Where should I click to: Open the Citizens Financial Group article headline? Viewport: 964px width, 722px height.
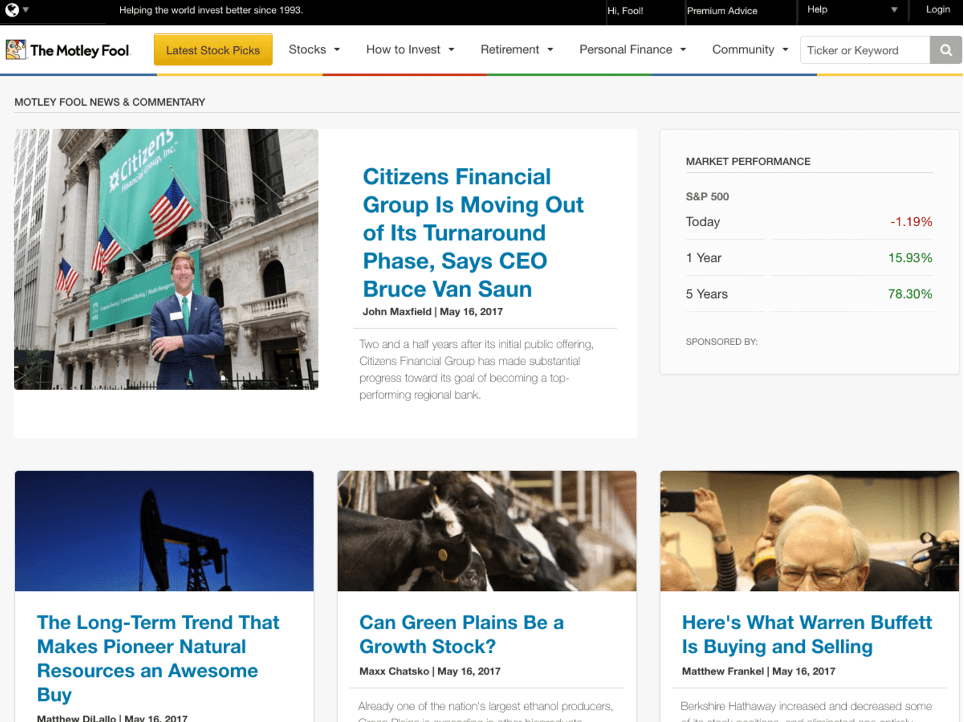(x=473, y=233)
